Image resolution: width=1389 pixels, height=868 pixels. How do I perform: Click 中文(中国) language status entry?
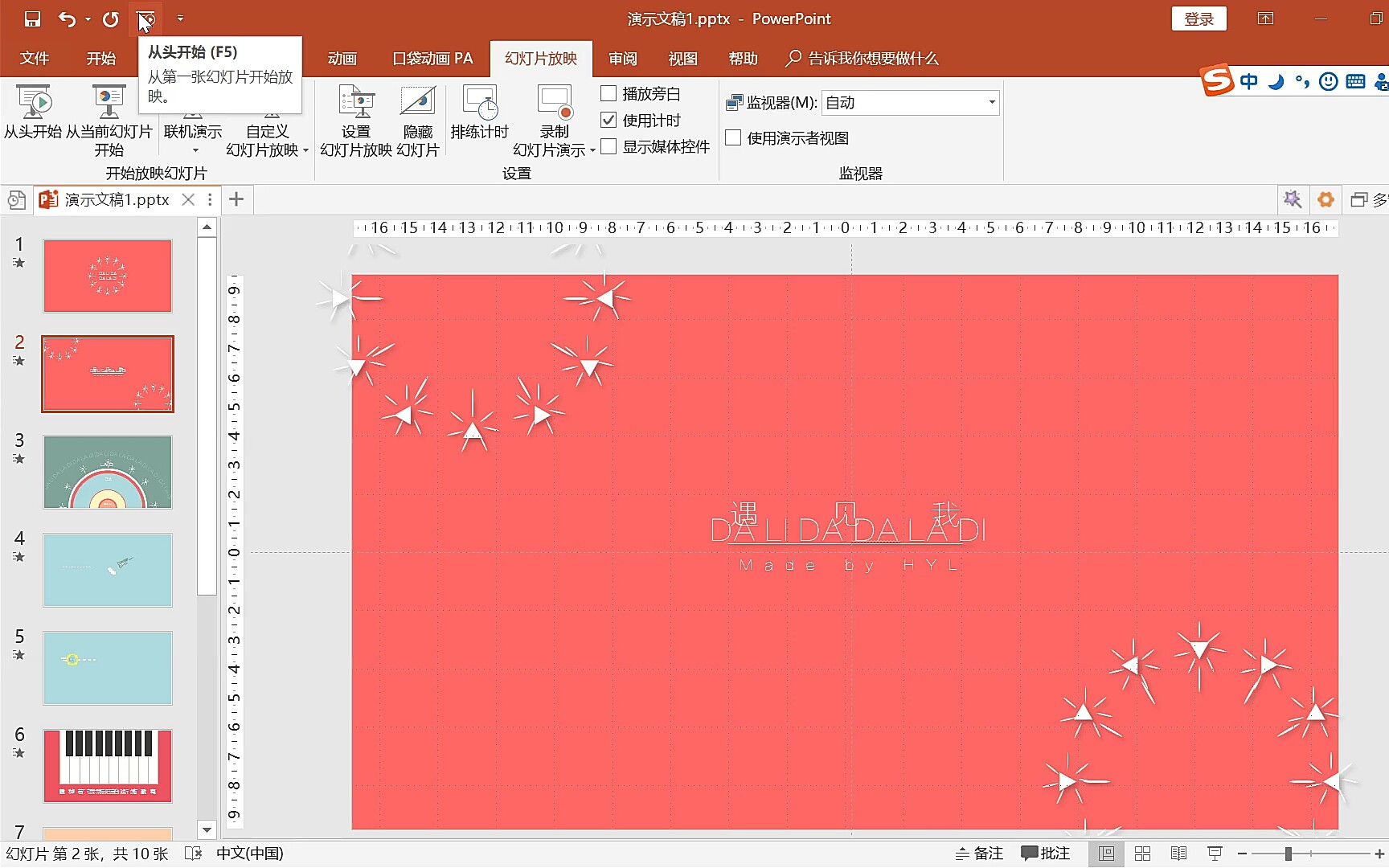250,854
